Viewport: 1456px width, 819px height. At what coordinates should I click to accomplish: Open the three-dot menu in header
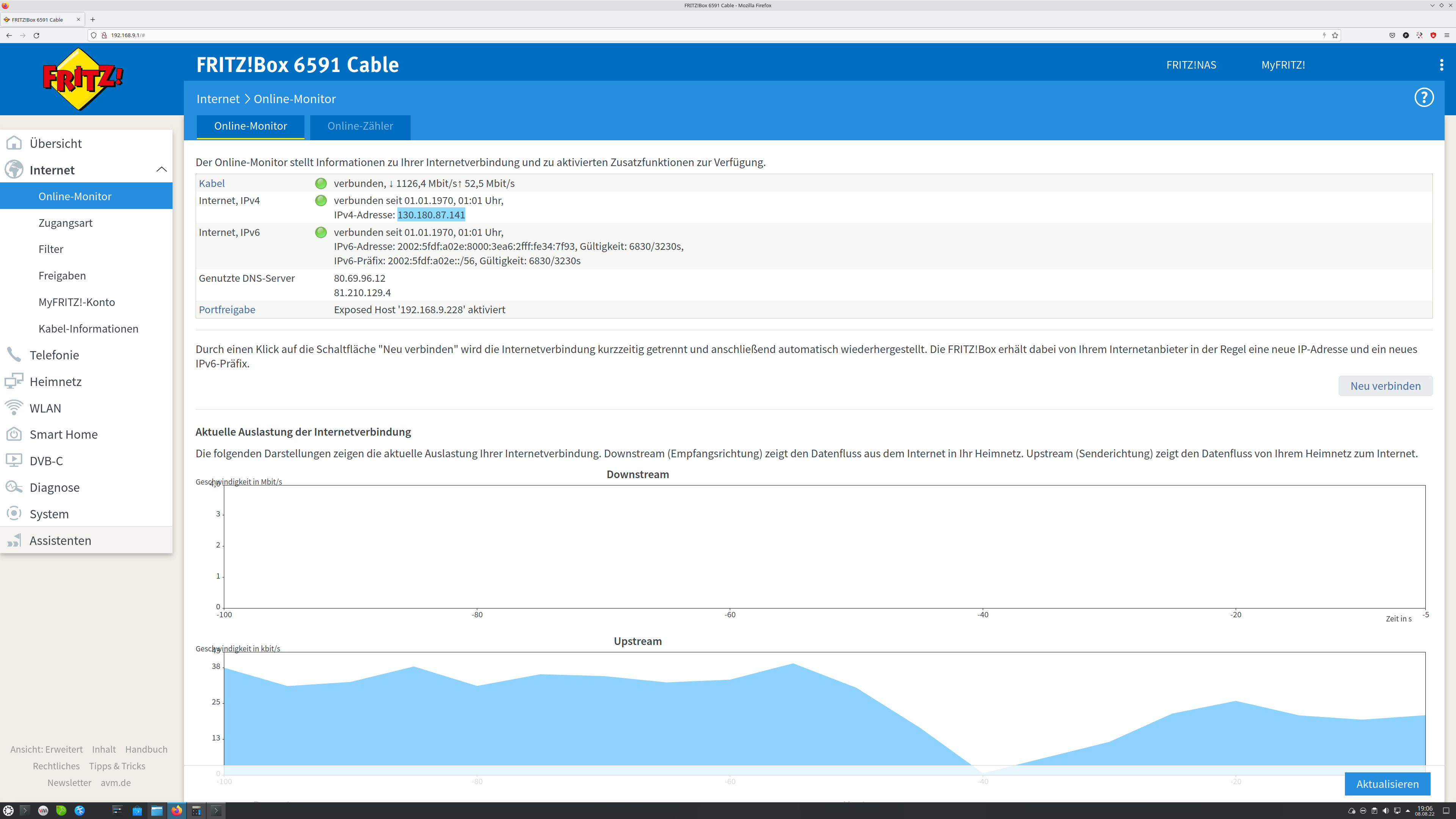[x=1441, y=65]
